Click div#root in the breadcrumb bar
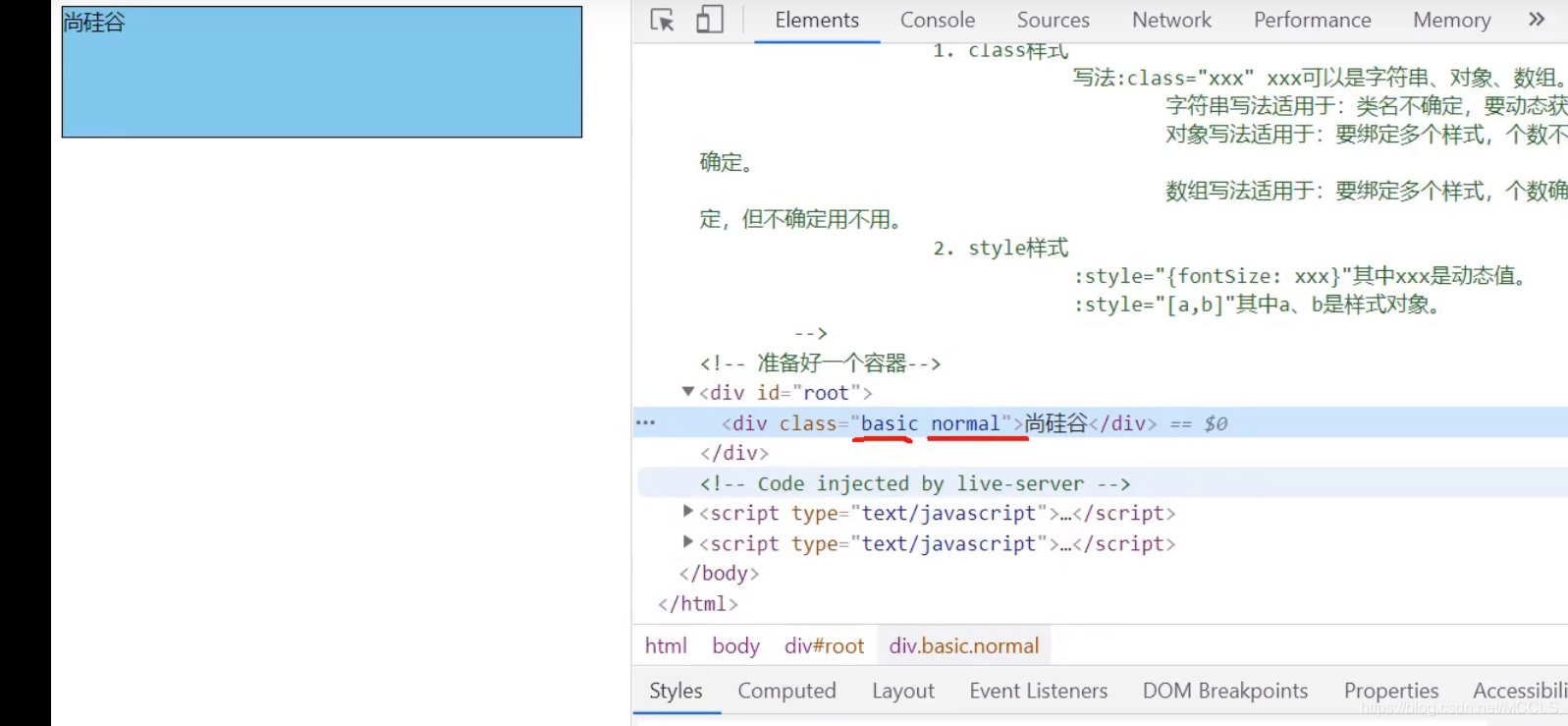 coord(824,645)
